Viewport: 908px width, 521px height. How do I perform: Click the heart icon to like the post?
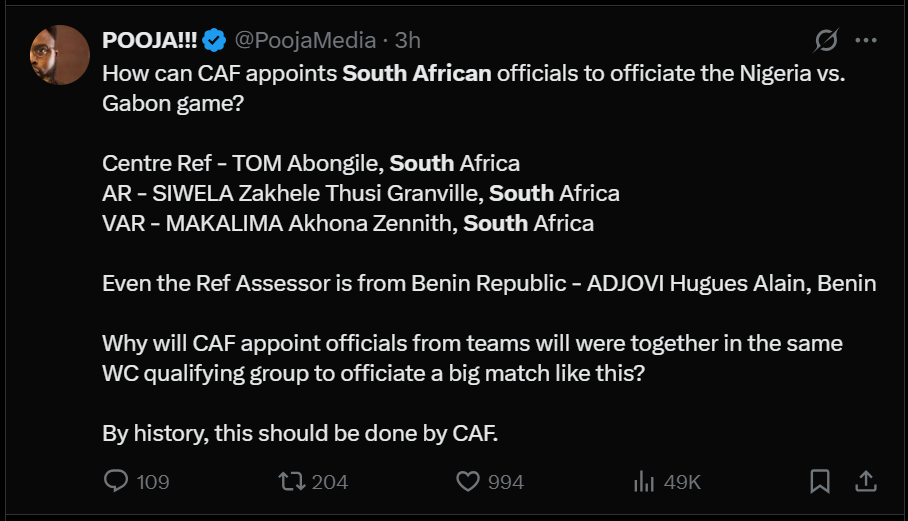point(468,482)
